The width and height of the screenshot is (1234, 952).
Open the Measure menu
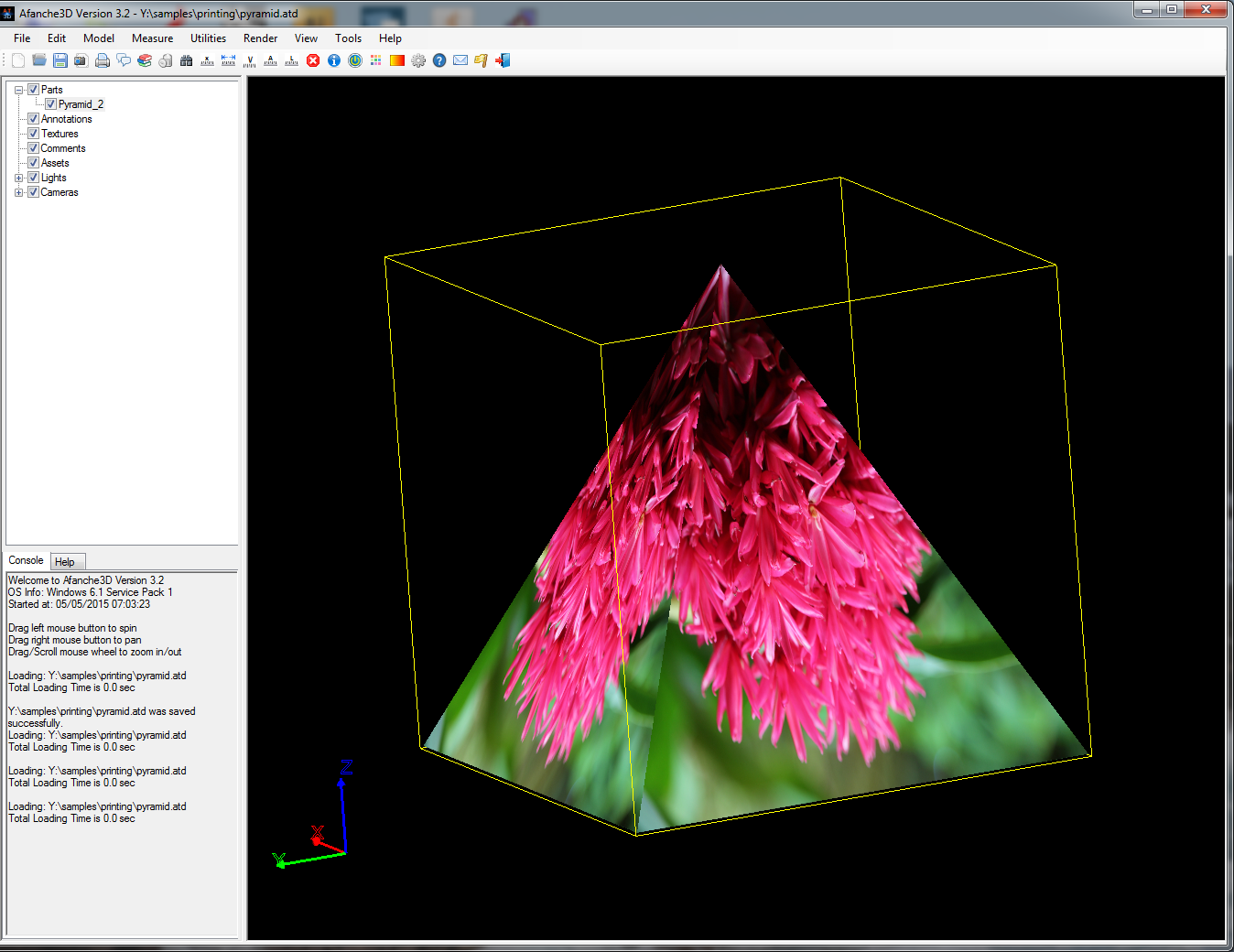point(152,38)
